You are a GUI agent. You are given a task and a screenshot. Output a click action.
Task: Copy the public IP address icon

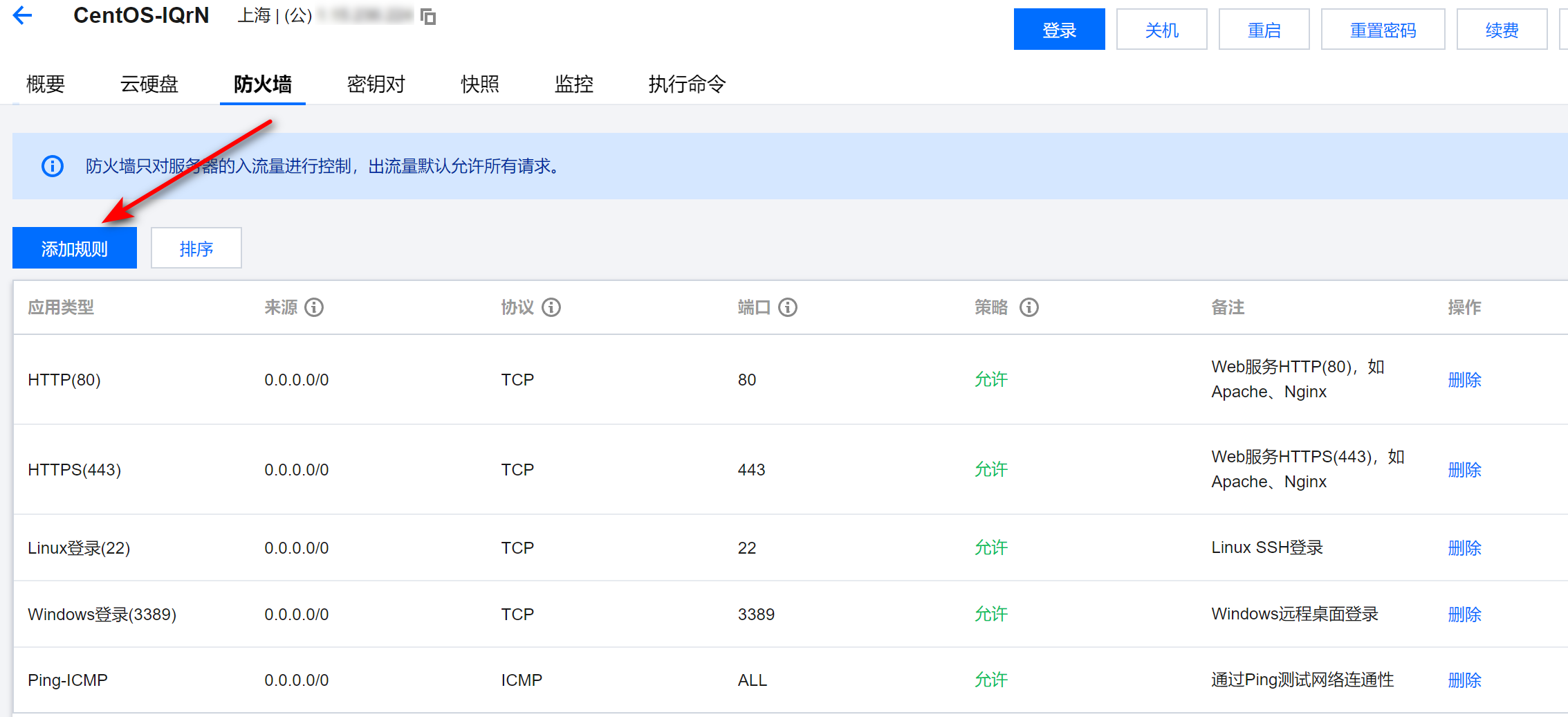pyautogui.click(x=428, y=17)
